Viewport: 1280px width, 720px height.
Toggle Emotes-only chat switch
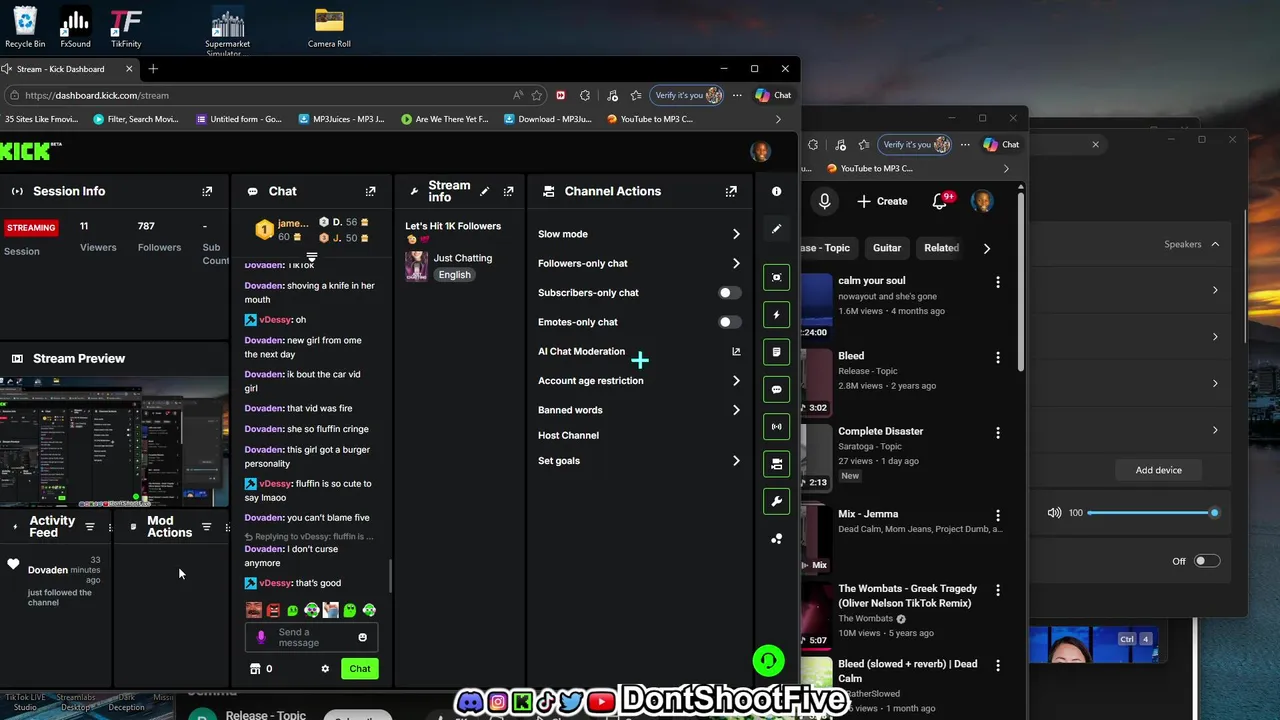click(x=730, y=322)
